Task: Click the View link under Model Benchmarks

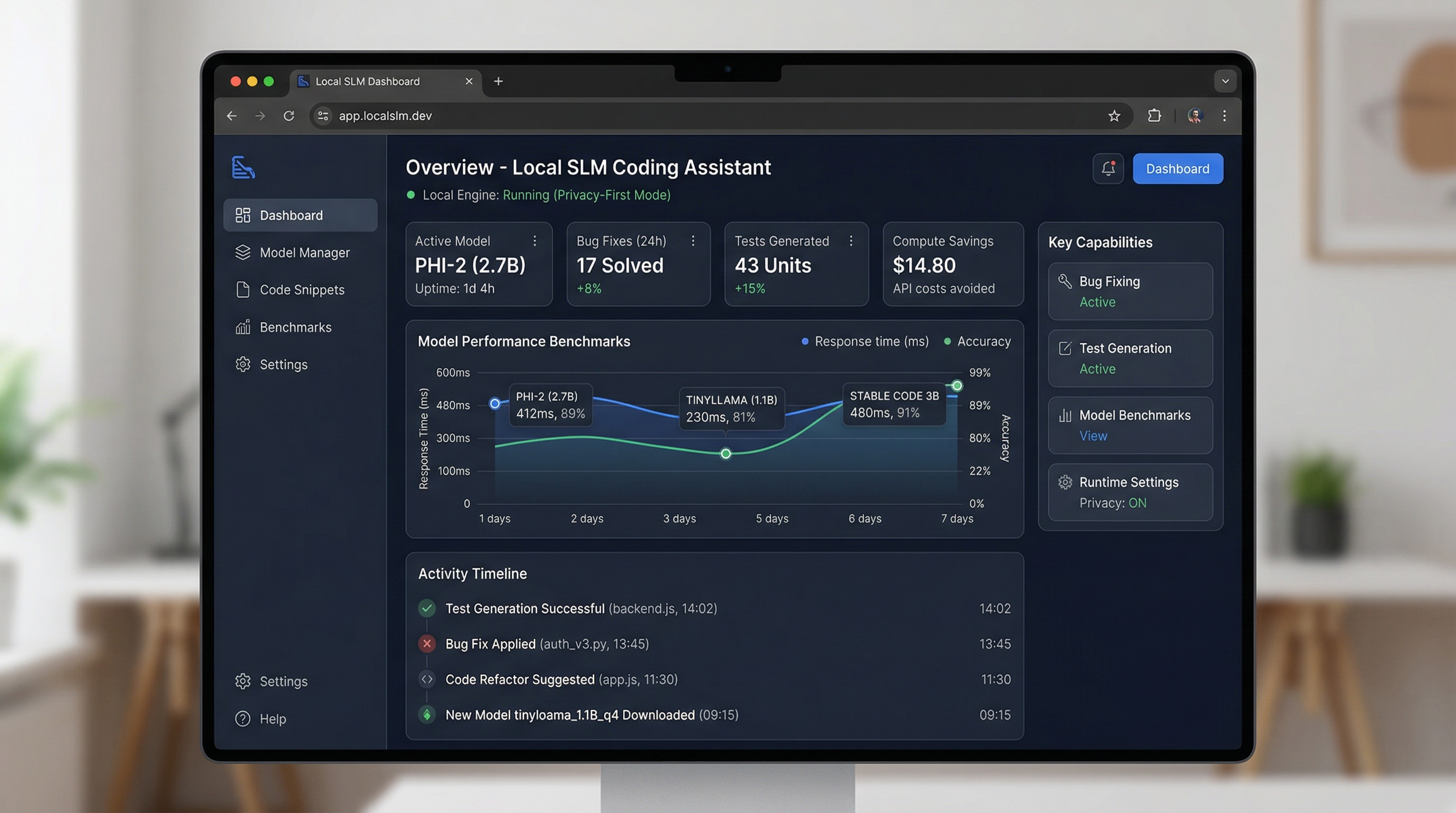Action: [1093, 435]
